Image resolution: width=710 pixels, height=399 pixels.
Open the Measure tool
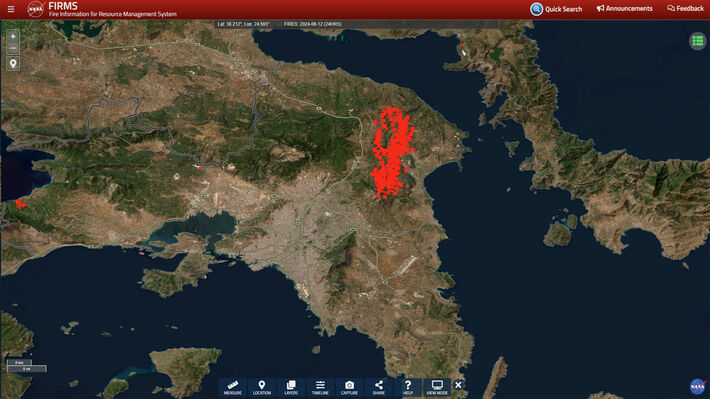coord(233,388)
